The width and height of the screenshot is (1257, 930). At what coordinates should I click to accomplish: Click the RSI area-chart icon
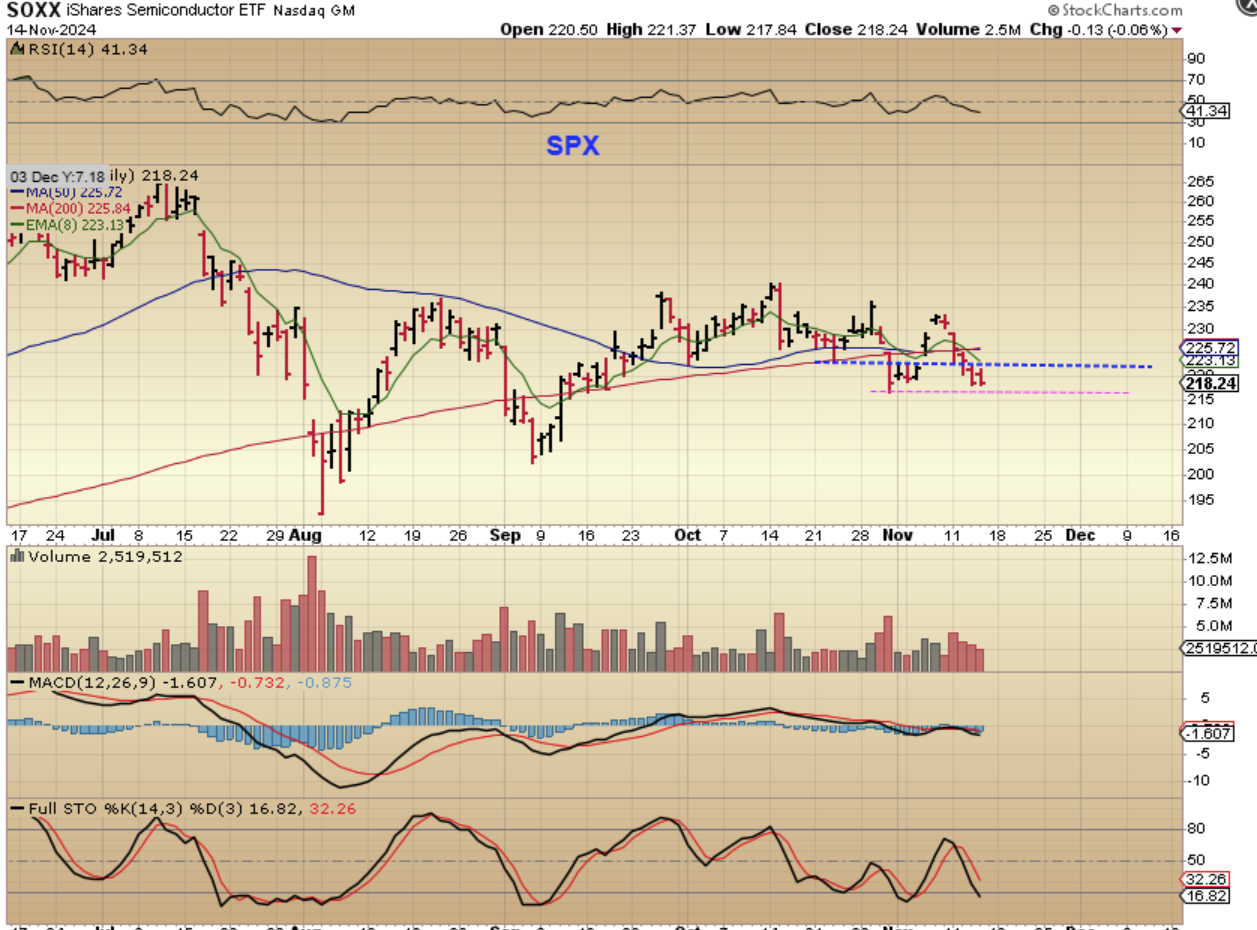pyautogui.click(x=17, y=46)
